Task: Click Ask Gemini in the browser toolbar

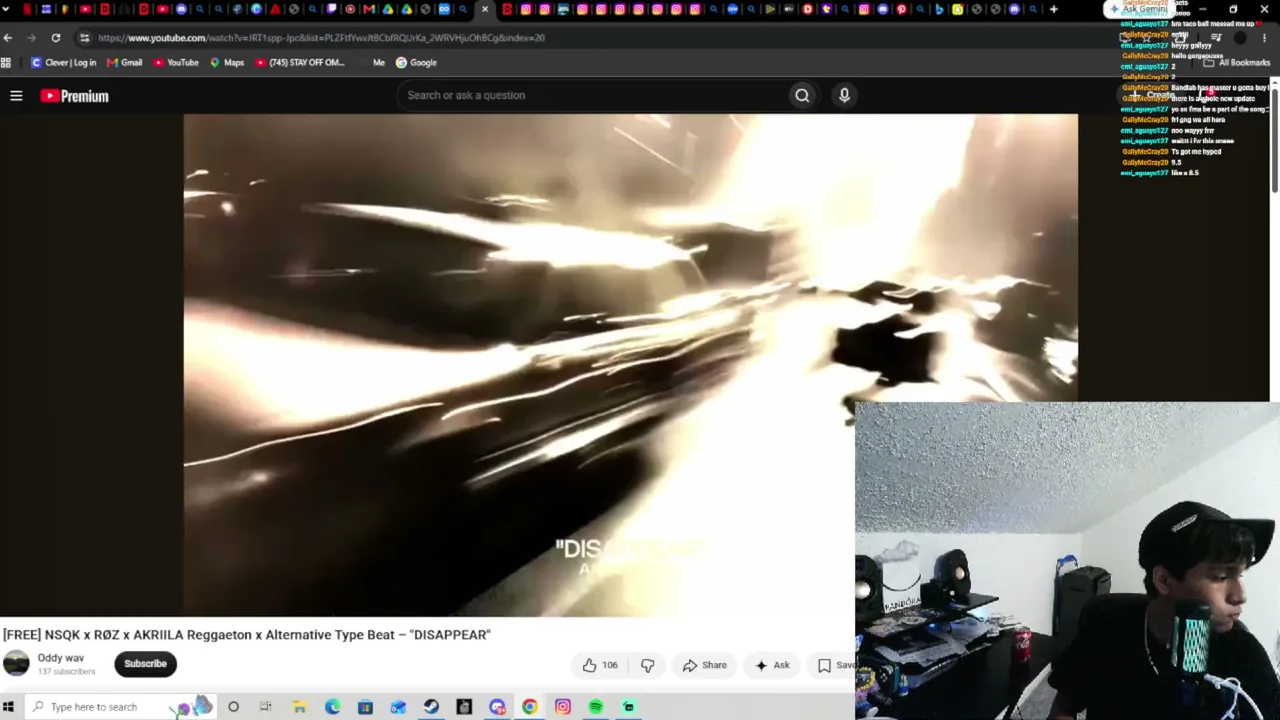Action: click(1137, 9)
